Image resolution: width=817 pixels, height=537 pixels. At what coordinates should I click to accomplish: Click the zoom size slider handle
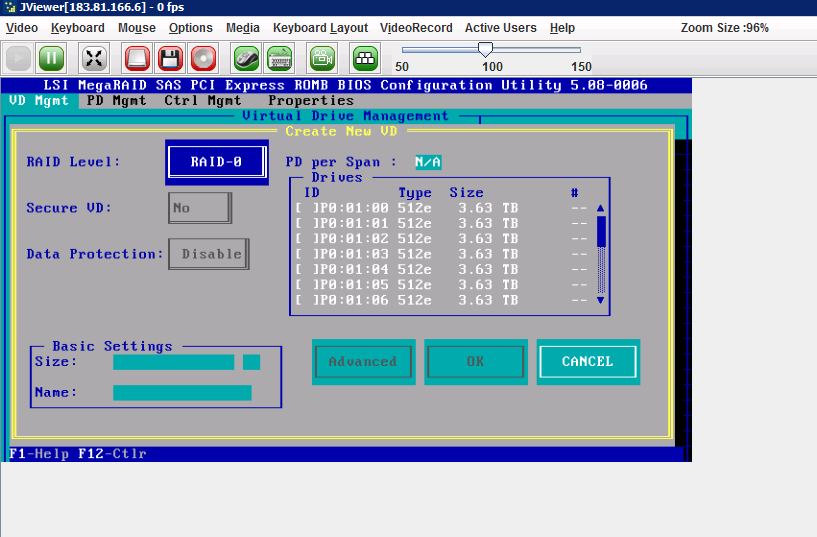pos(486,49)
